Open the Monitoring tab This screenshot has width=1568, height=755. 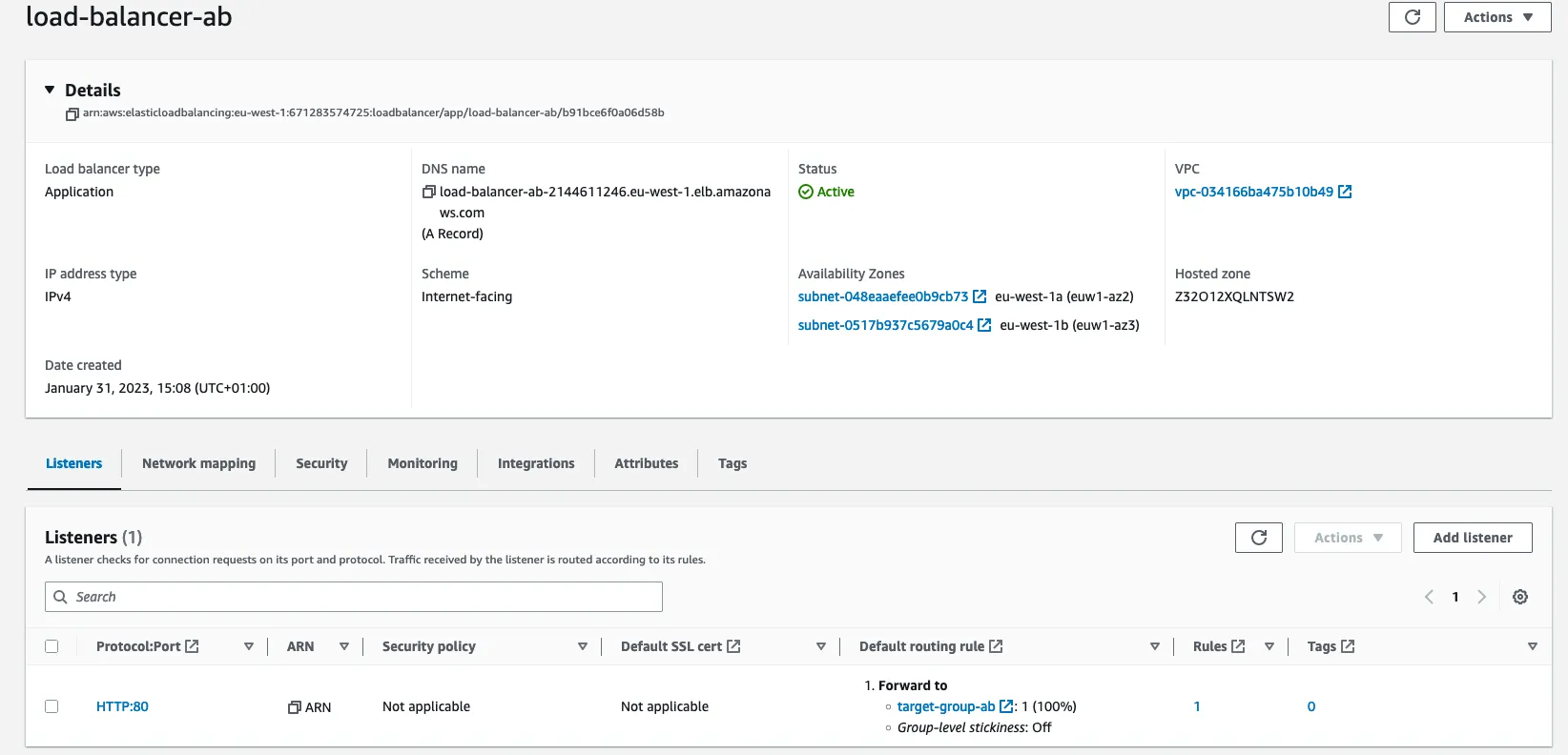[x=422, y=463]
